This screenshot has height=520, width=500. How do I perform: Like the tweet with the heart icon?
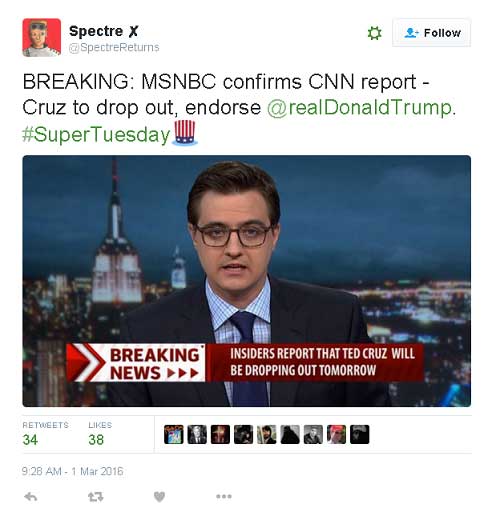click(159, 497)
